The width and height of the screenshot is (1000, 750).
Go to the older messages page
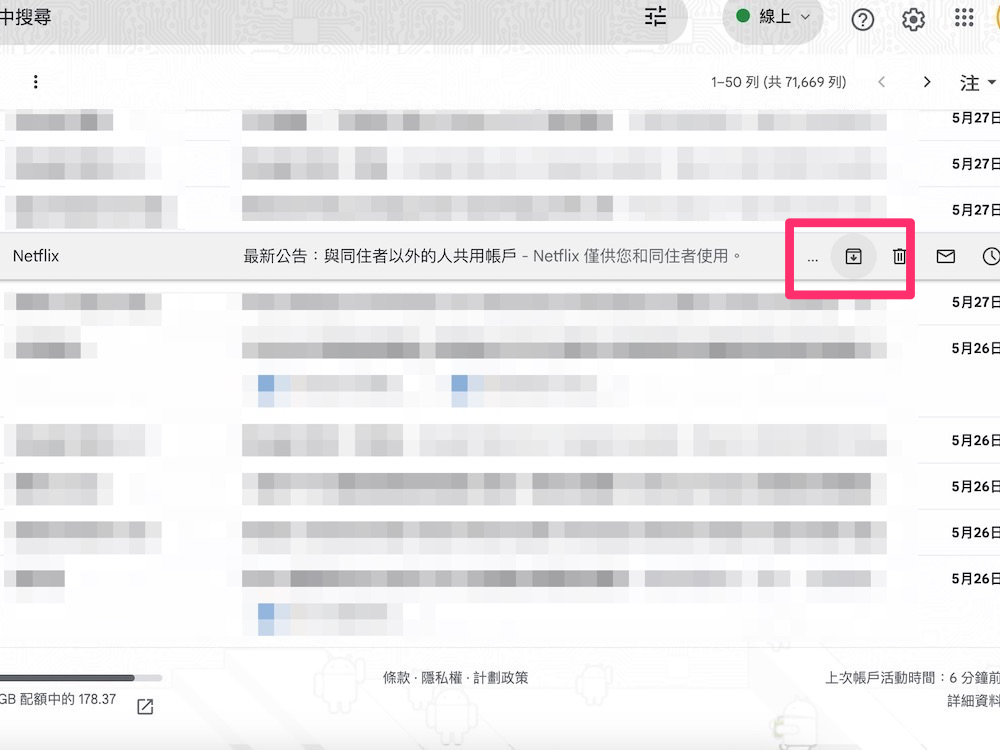coord(927,82)
